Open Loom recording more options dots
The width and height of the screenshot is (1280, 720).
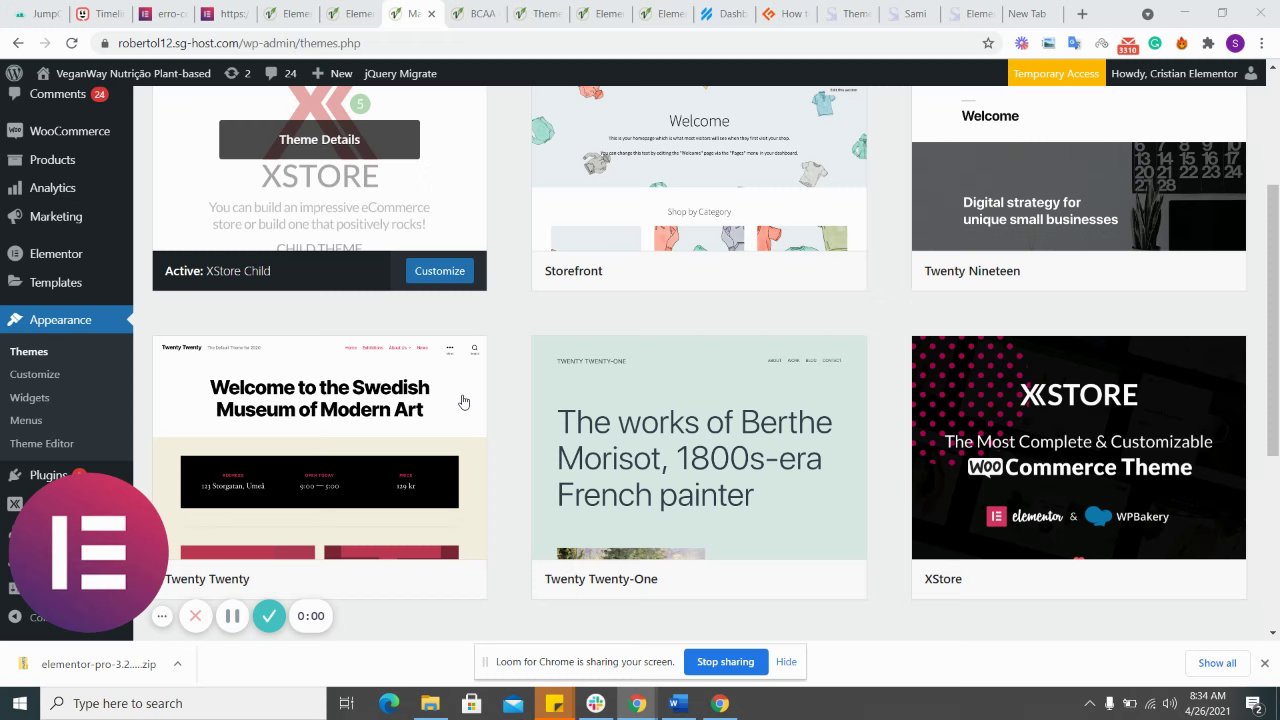(162, 616)
